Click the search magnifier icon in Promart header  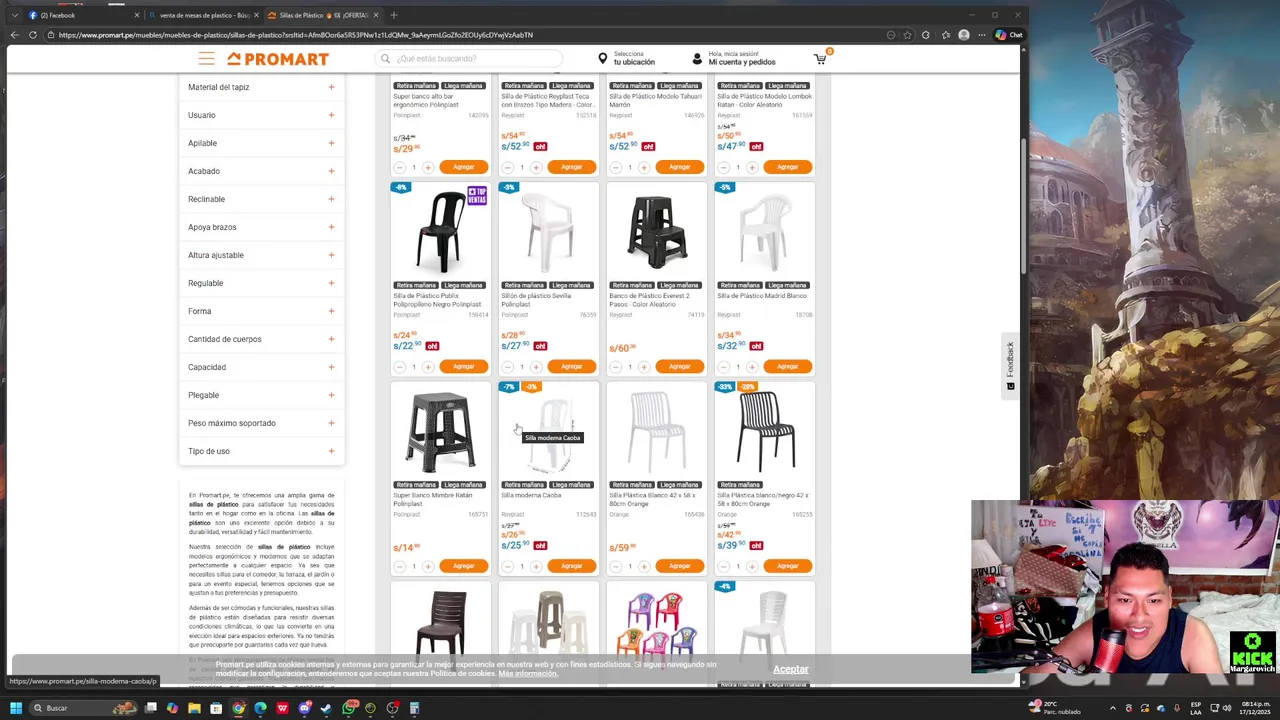tap(385, 59)
